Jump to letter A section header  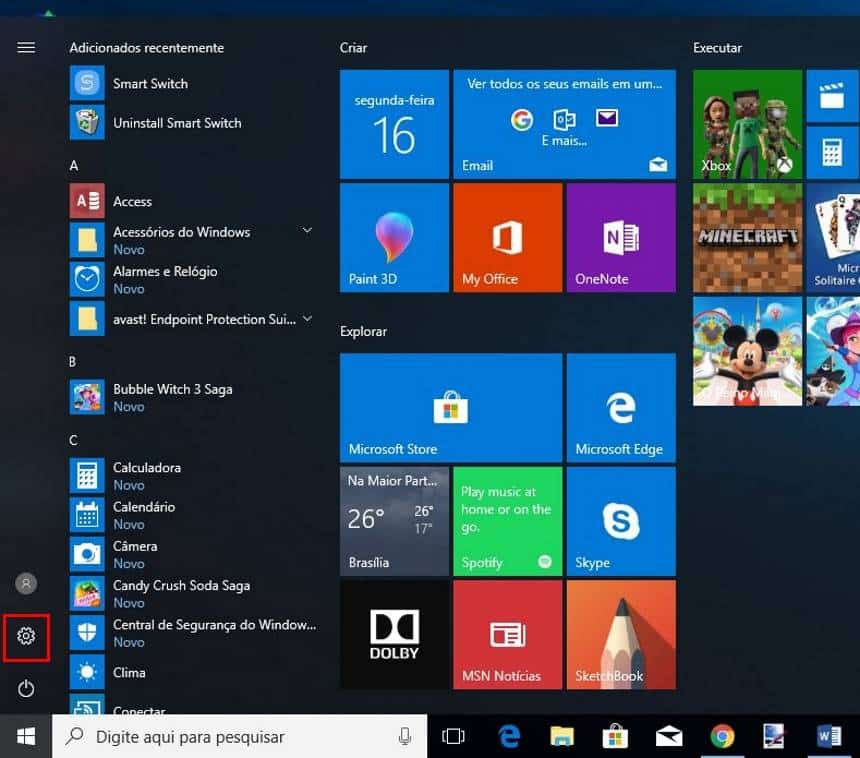coord(74,166)
